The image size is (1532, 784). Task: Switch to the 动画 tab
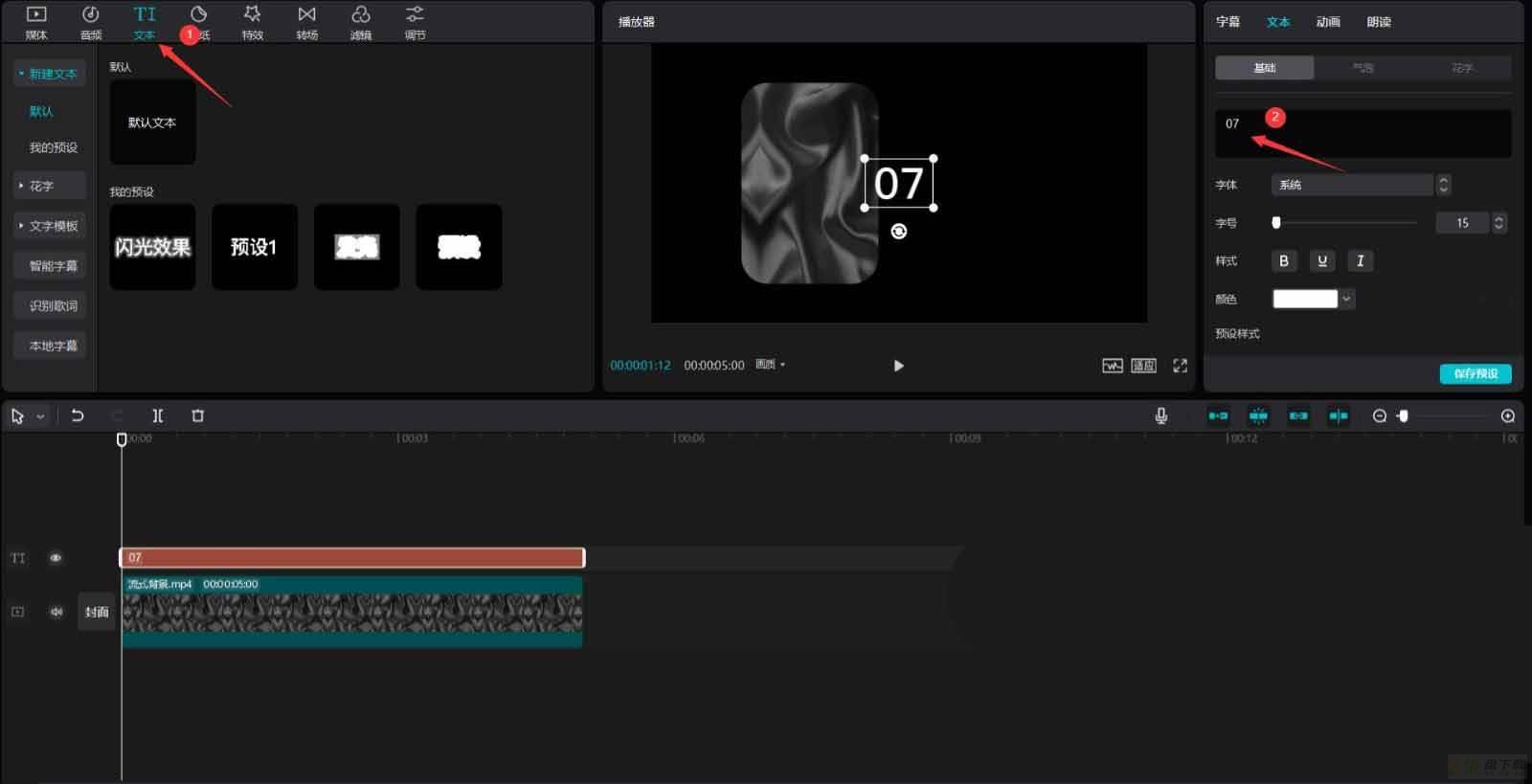[1328, 21]
